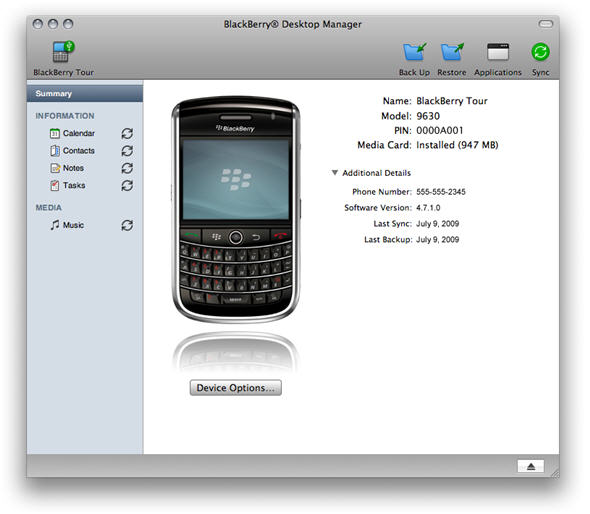Select the BlackBerry Tour device icon
Image resolution: width=590 pixels, height=514 pixels.
[63, 52]
